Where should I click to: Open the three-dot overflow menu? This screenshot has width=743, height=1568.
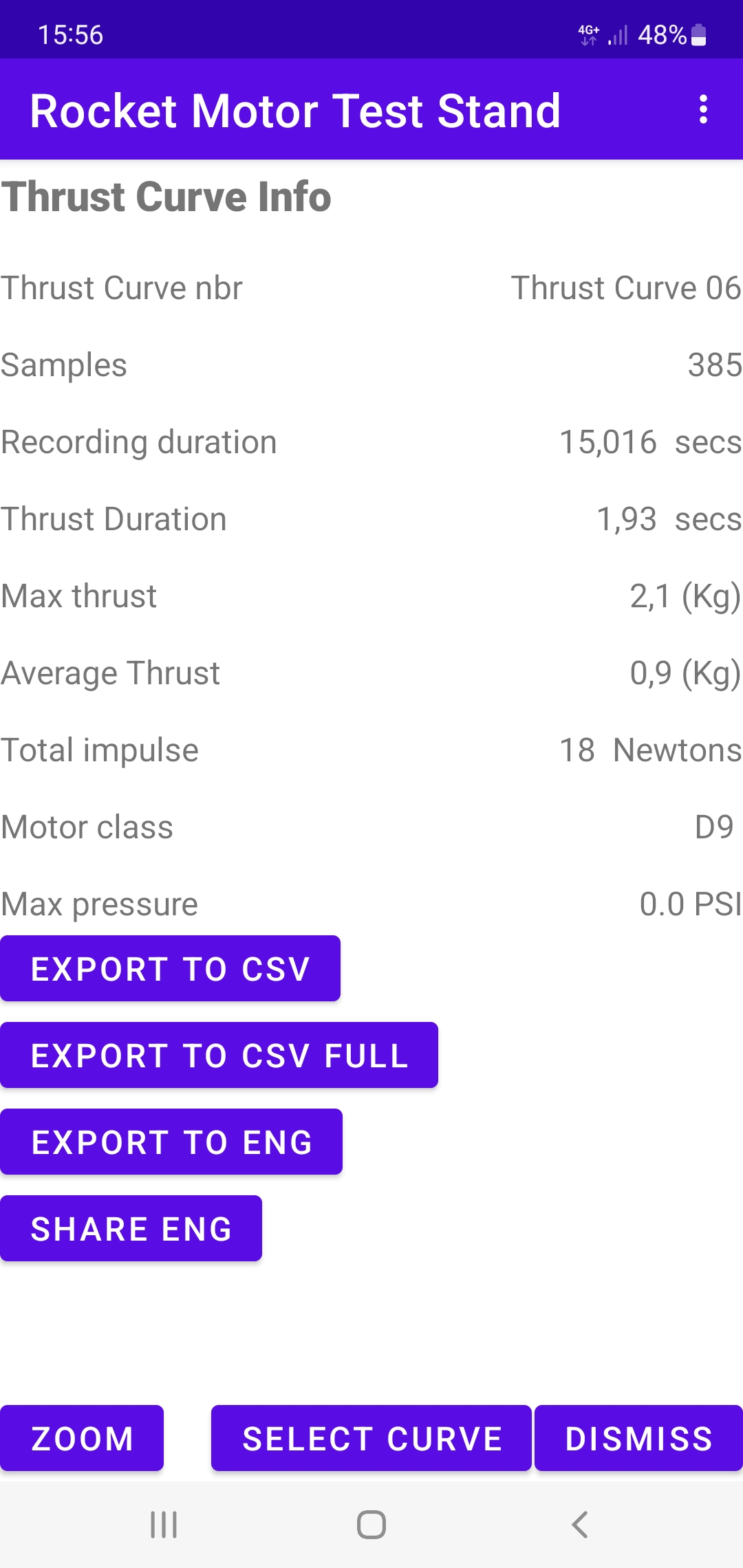click(702, 110)
